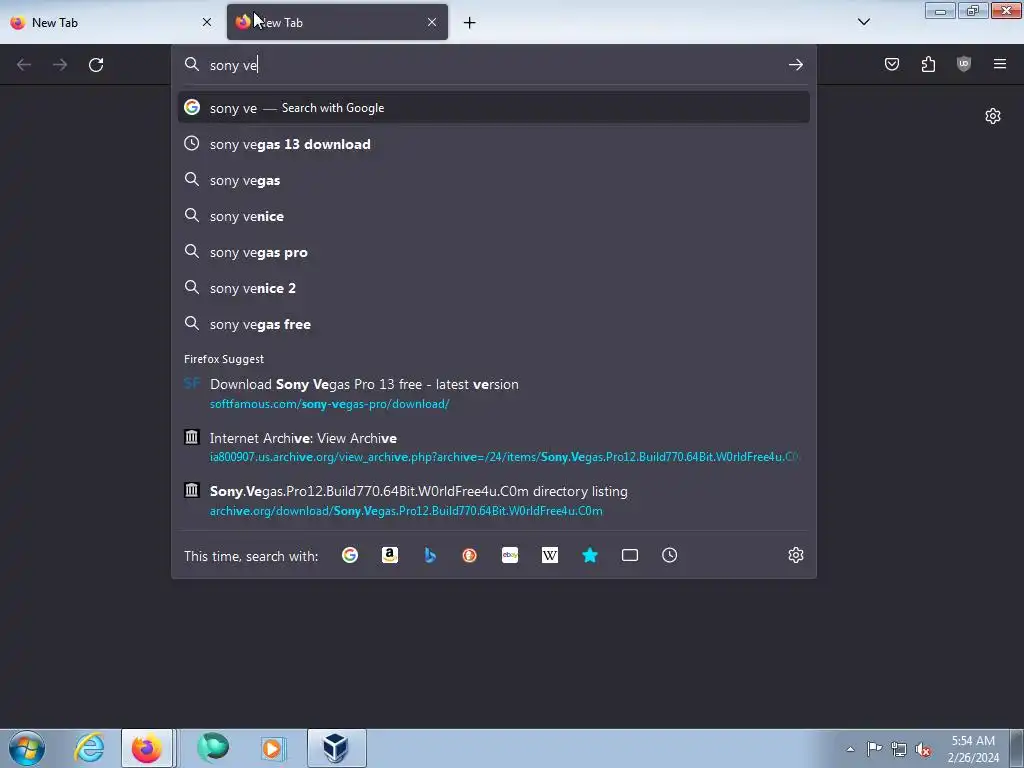Select the 'sony vegas pro' suggestion
The height and width of the screenshot is (768, 1024).
494,252
